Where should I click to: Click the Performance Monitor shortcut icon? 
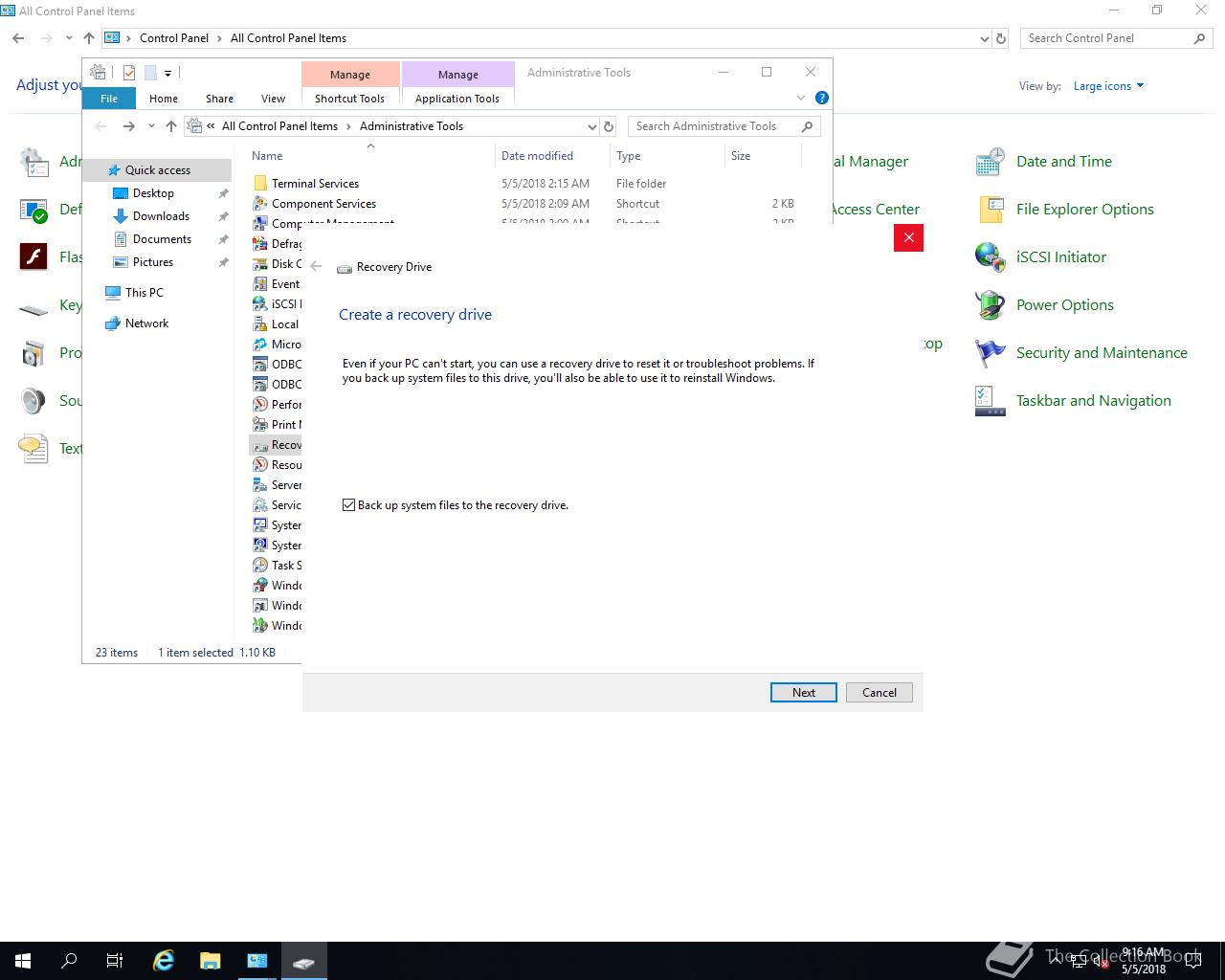(x=259, y=405)
